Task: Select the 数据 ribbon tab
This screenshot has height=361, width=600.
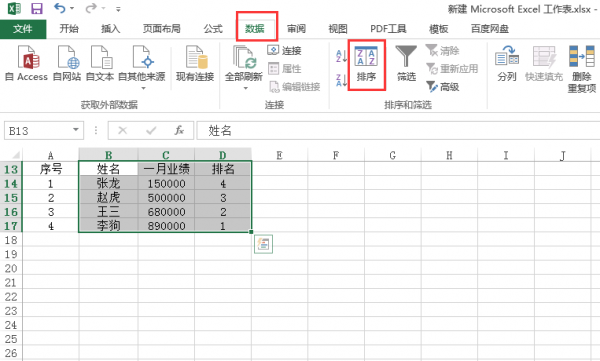Action: pyautogui.click(x=255, y=29)
